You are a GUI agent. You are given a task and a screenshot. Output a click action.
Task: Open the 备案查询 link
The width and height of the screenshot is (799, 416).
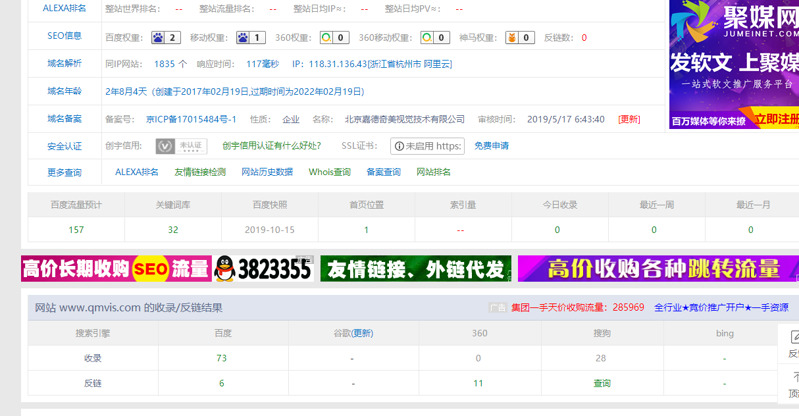[x=384, y=172]
